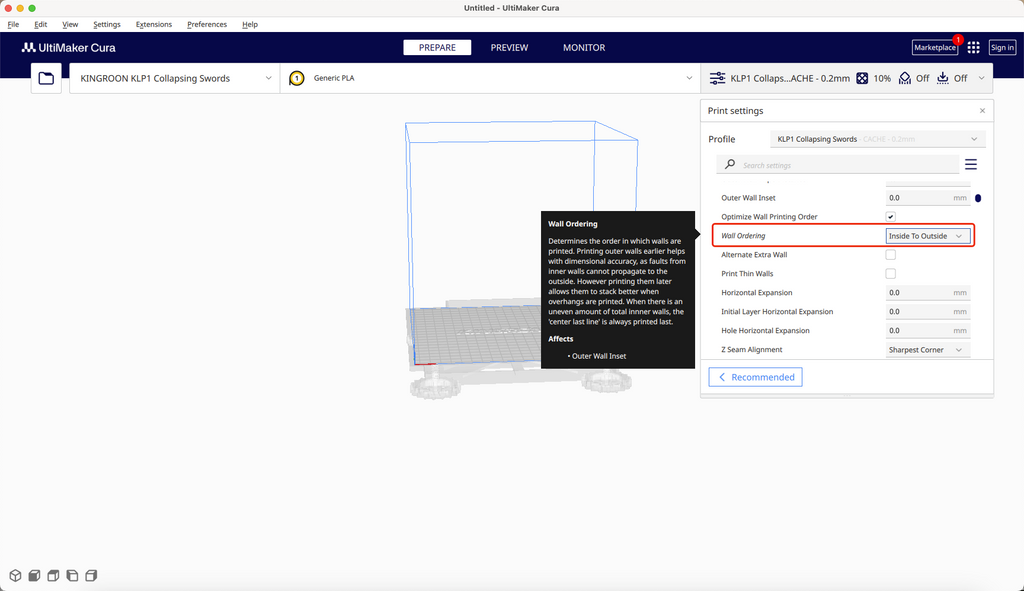Select front view camera icon
Screen dimensions: 1024x591
coord(34,576)
